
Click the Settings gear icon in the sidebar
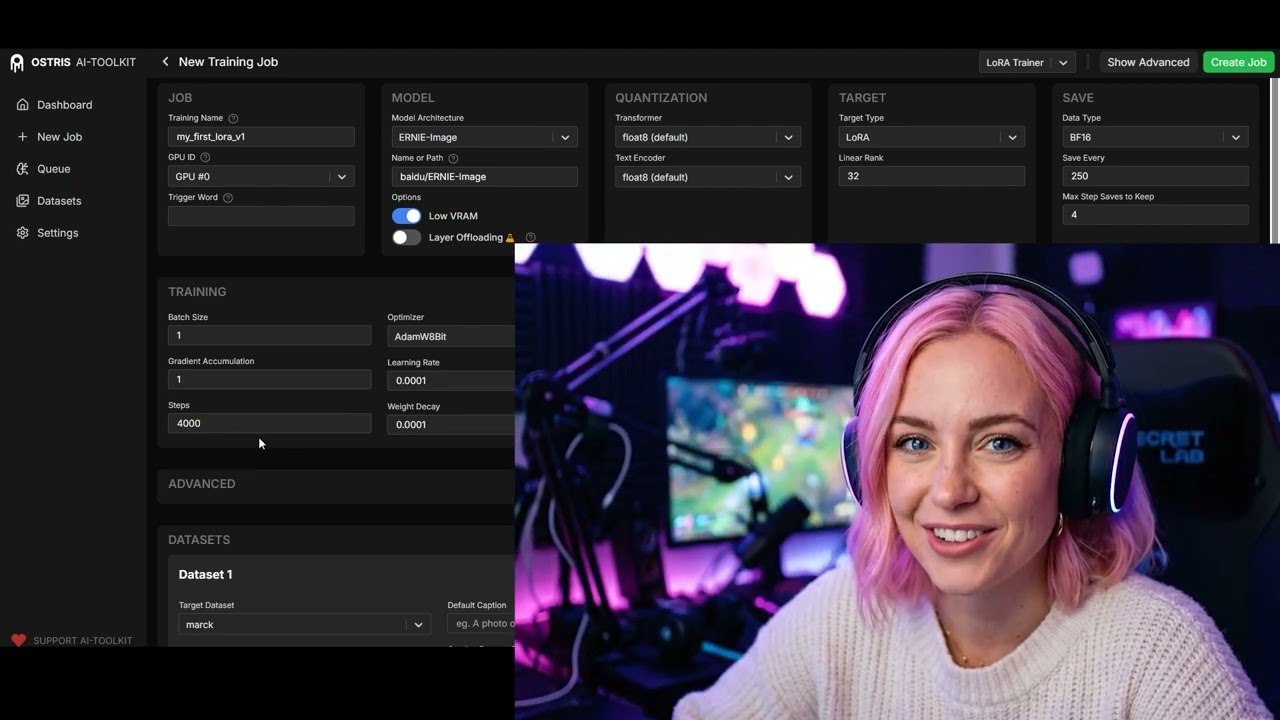tap(23, 233)
